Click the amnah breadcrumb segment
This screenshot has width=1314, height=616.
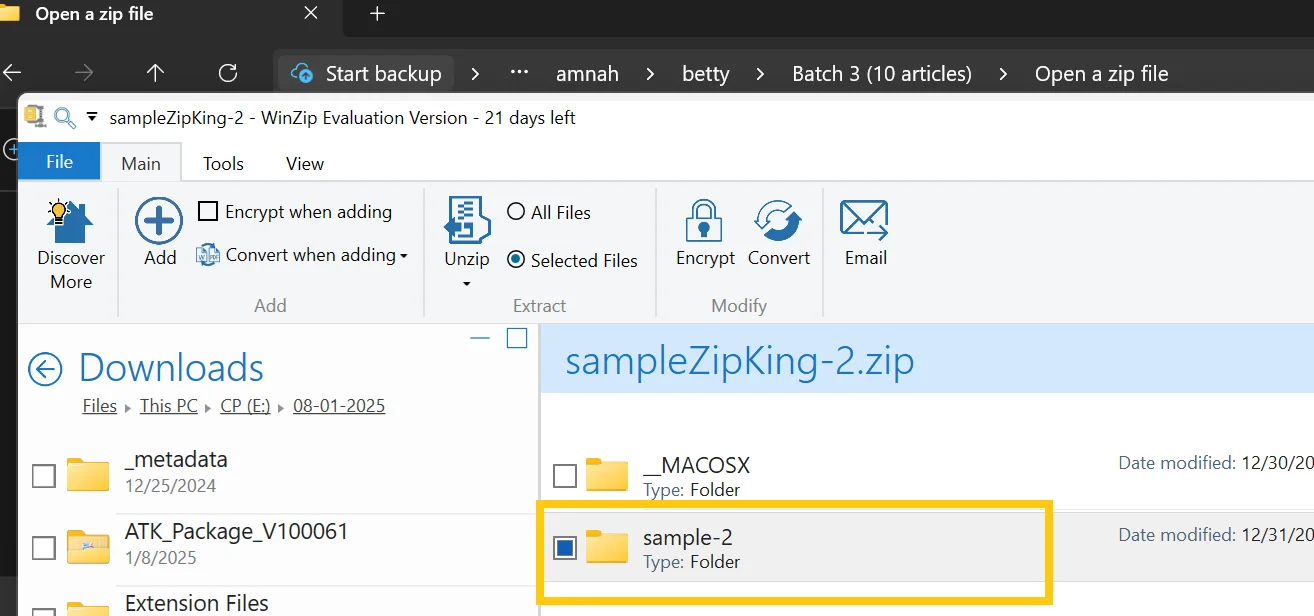[x=587, y=73]
